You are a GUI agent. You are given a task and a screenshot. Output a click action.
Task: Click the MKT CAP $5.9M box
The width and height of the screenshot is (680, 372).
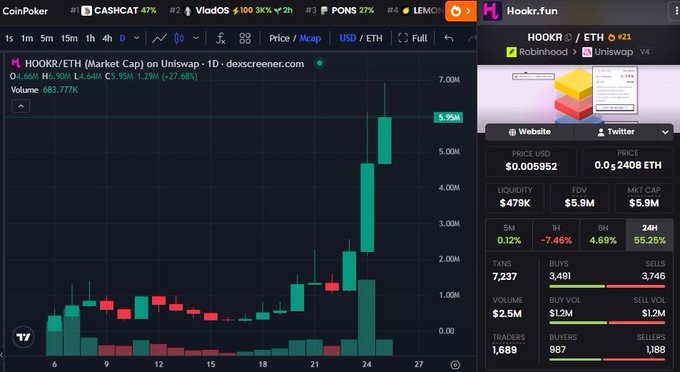pos(644,198)
